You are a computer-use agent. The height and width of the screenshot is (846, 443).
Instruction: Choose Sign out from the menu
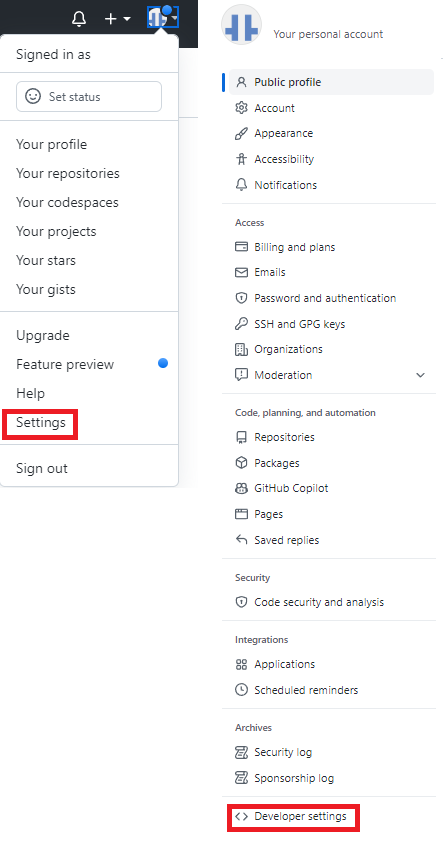(42, 468)
